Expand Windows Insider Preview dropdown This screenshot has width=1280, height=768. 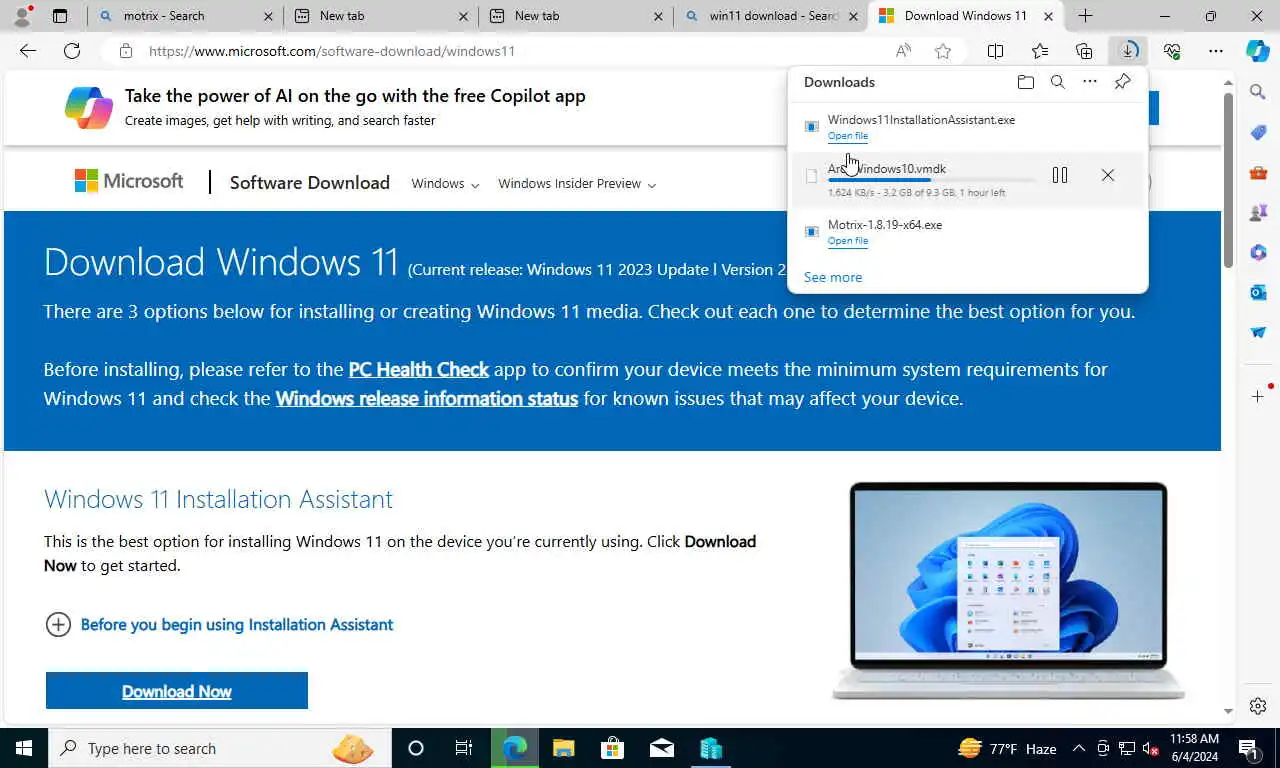[577, 184]
